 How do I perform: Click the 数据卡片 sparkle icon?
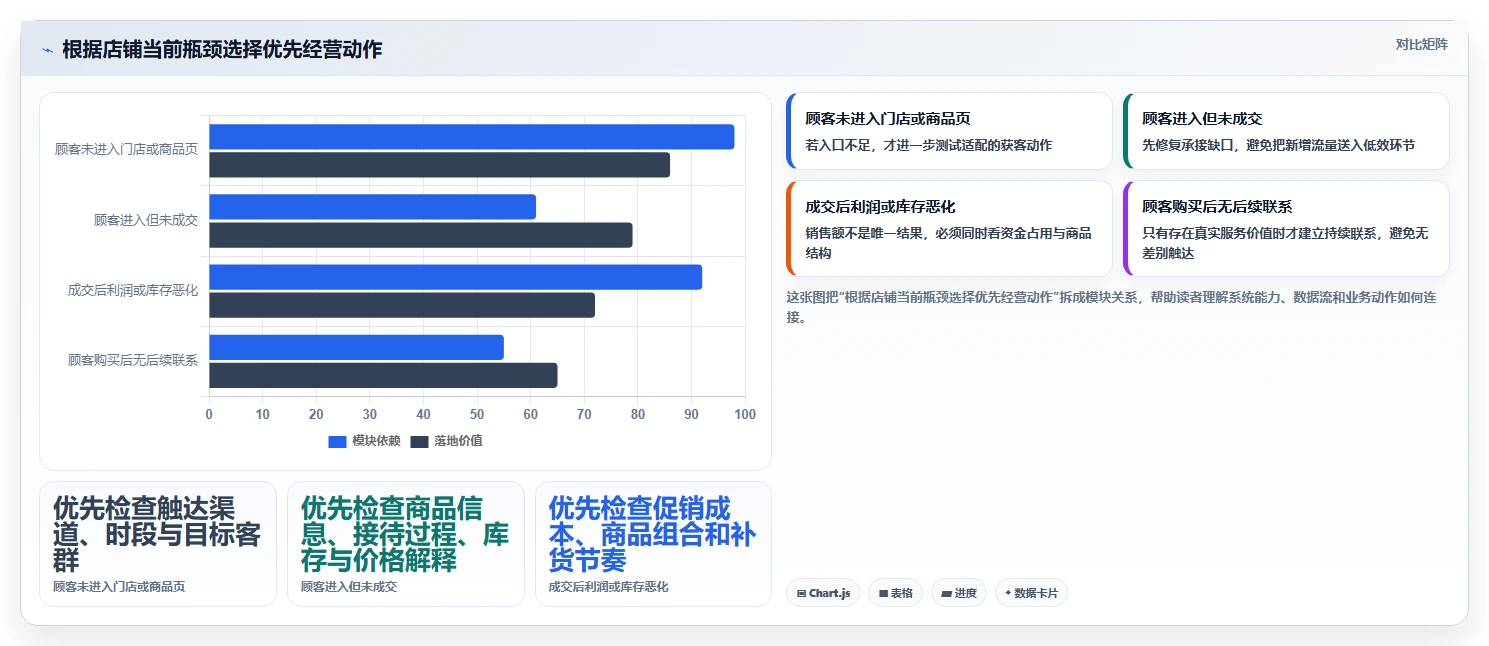pos(1008,593)
